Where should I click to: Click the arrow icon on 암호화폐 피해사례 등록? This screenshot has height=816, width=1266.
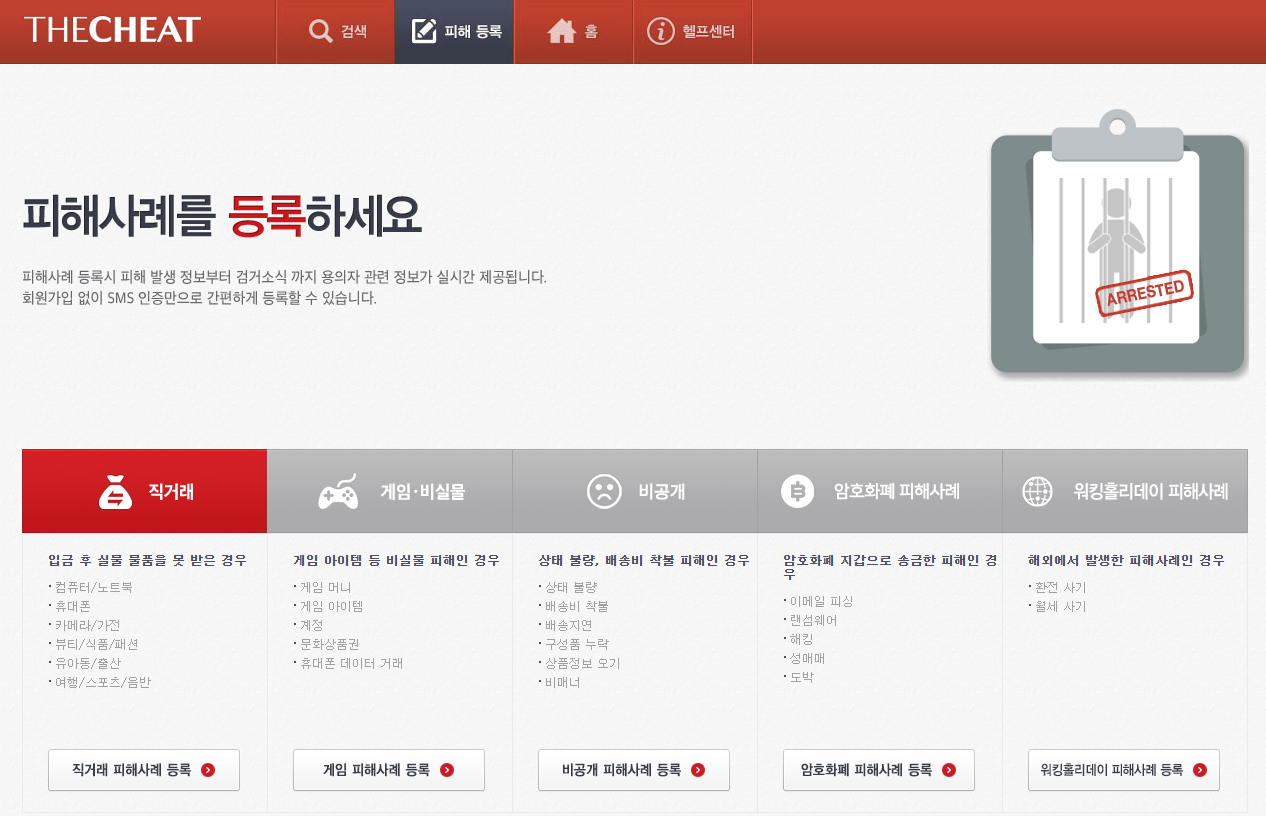coord(949,770)
